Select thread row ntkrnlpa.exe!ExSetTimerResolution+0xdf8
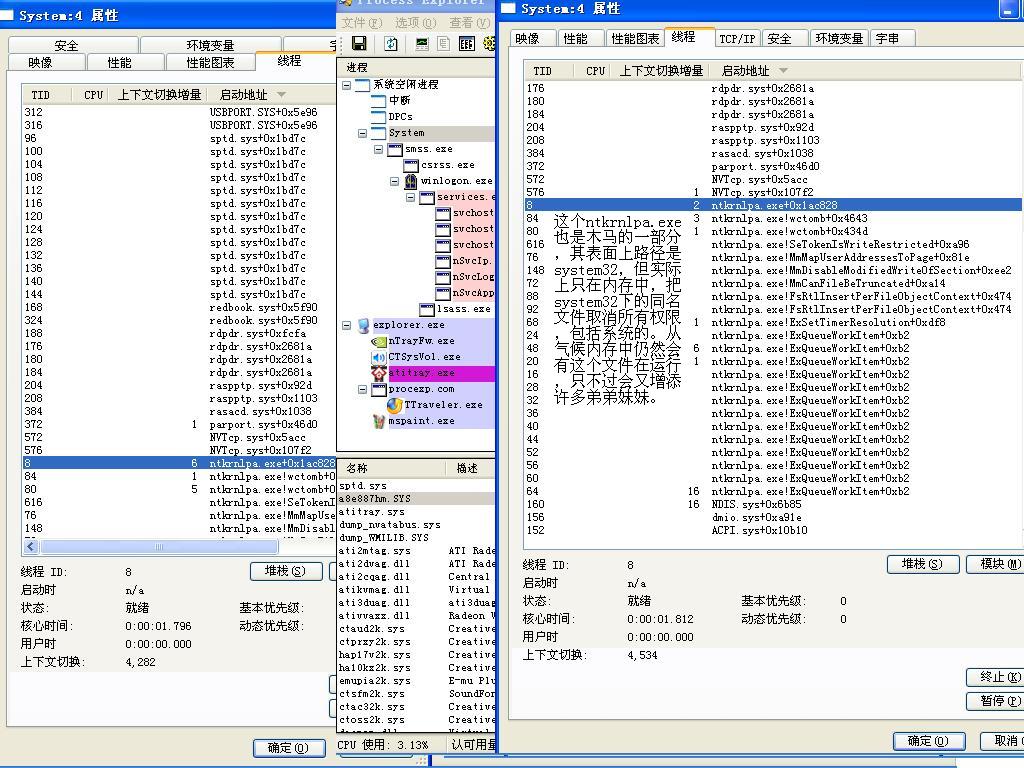 [773, 323]
